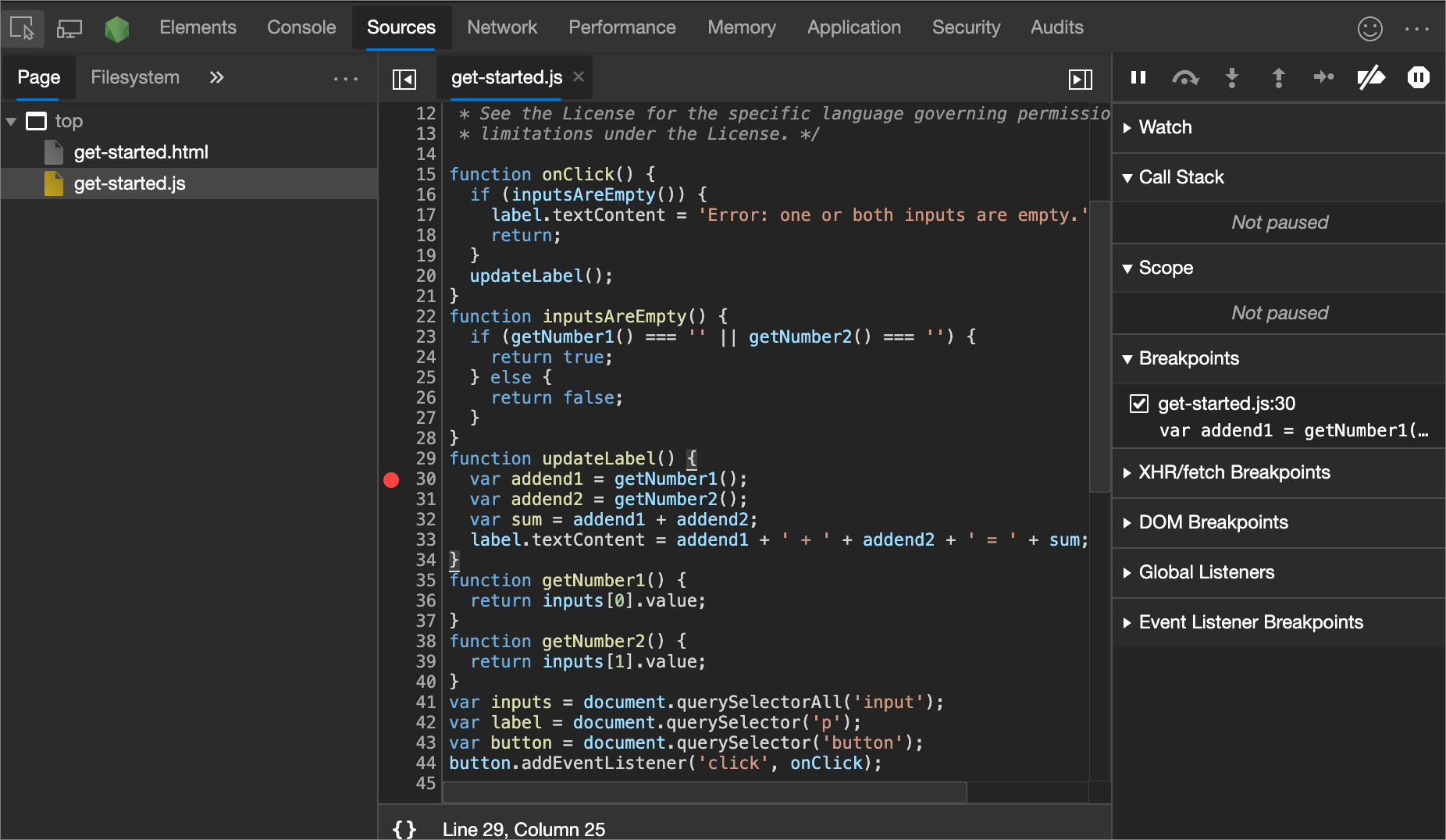
Task: Switch to the Elements tab
Action: [x=198, y=27]
